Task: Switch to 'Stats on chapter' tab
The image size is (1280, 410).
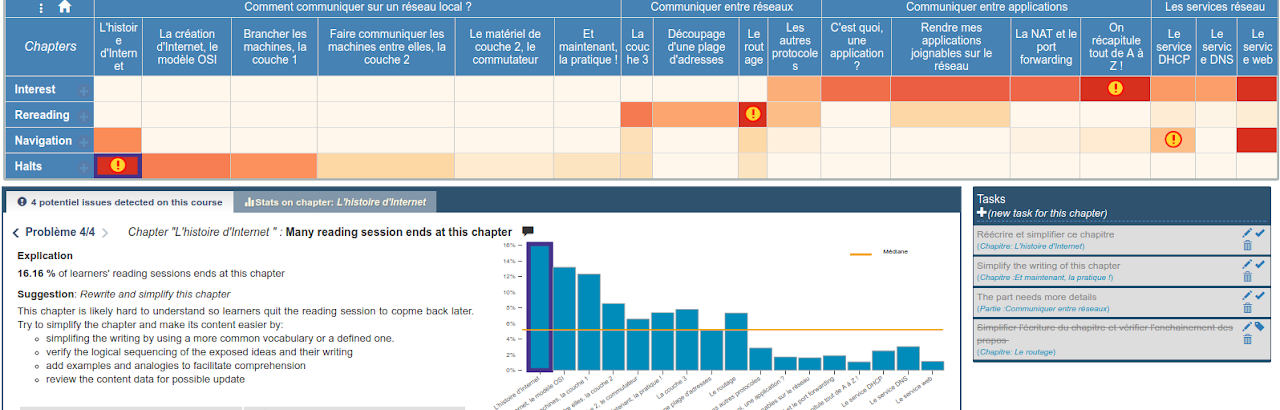Action: [334, 202]
